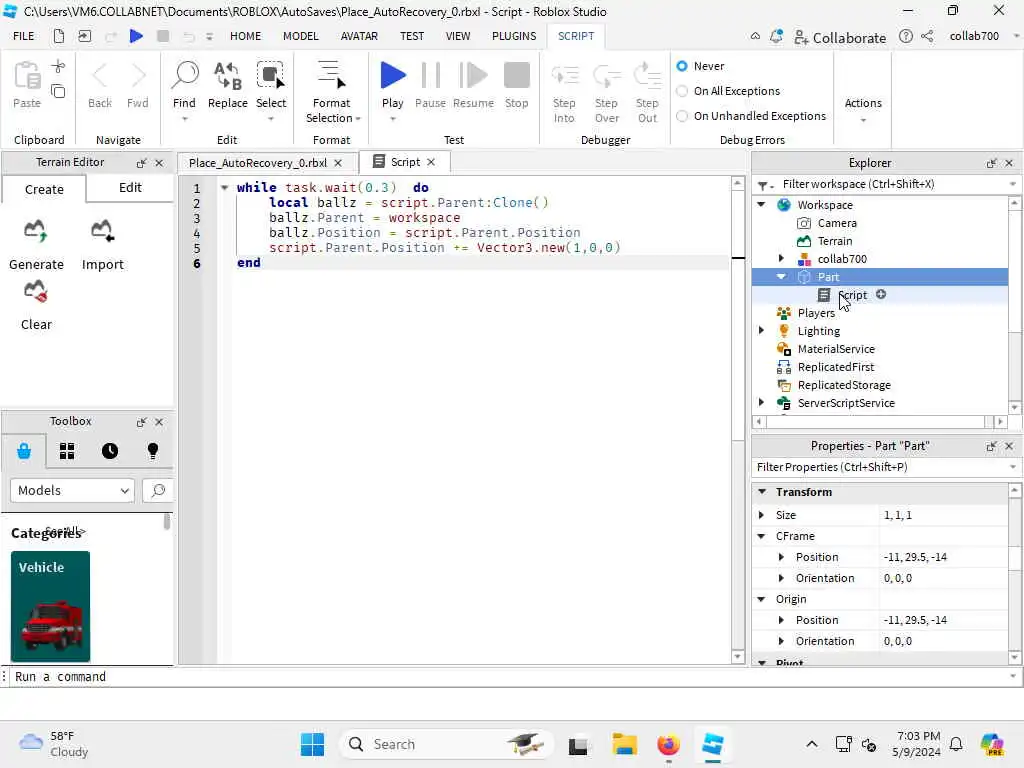Screen dimensions: 1024x768
Task: Expand the ServerScriptService node
Action: (x=761, y=403)
